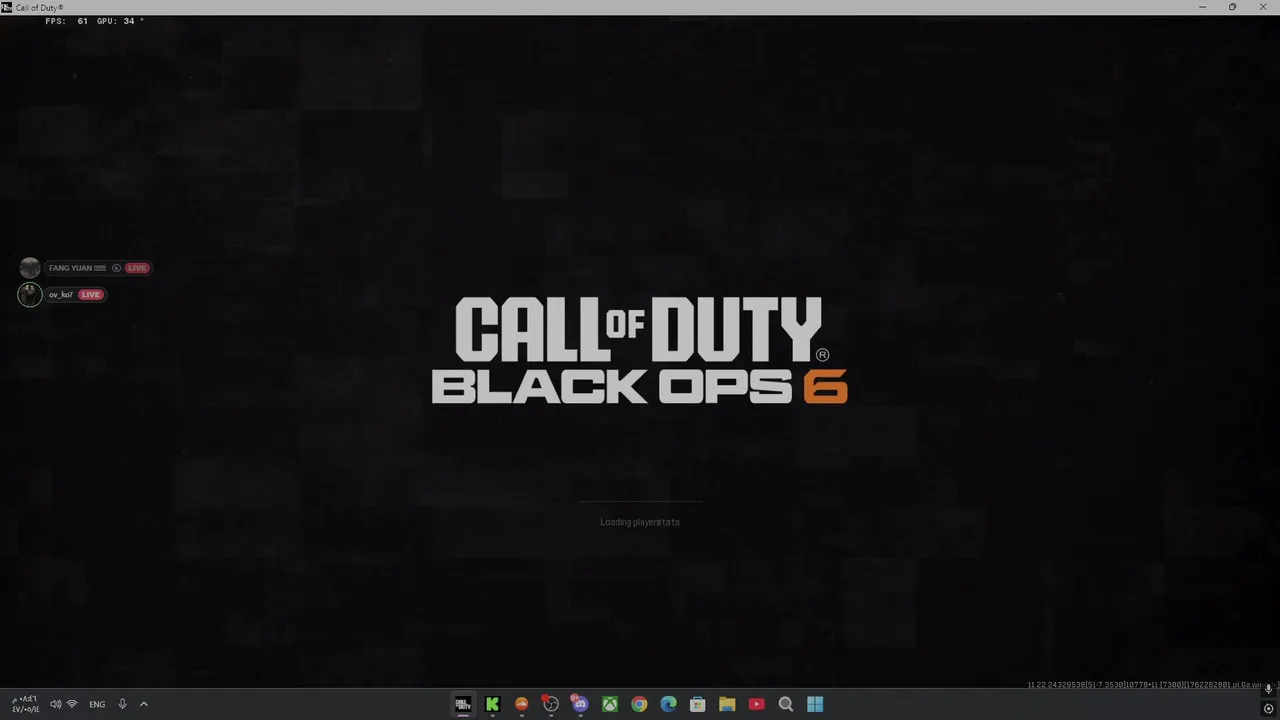Open the YouTube taskbar icon
This screenshot has height=720, width=1280.
tap(756, 704)
